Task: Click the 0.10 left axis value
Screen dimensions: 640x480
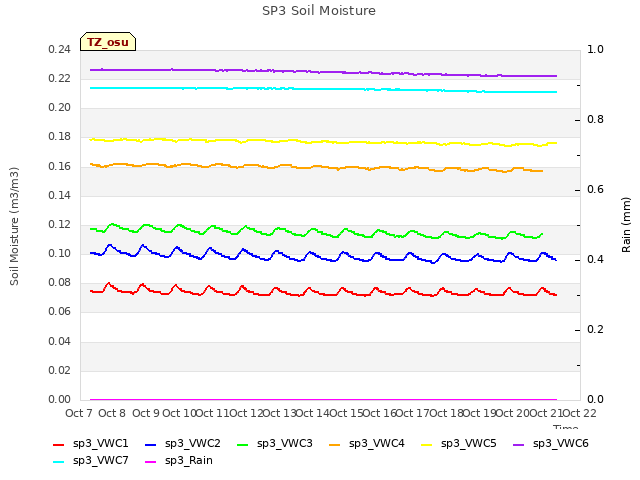Action: (x=60, y=253)
